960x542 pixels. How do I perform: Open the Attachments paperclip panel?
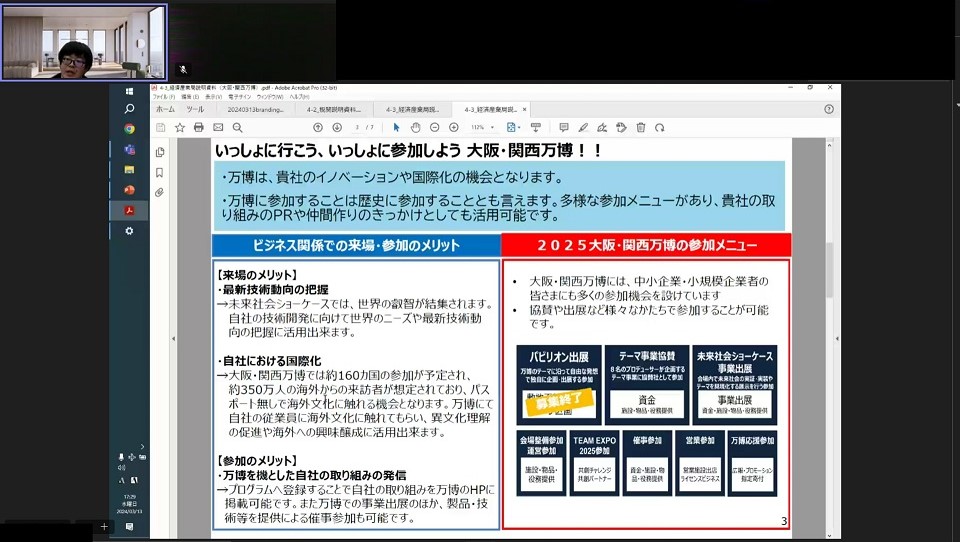click(x=160, y=192)
